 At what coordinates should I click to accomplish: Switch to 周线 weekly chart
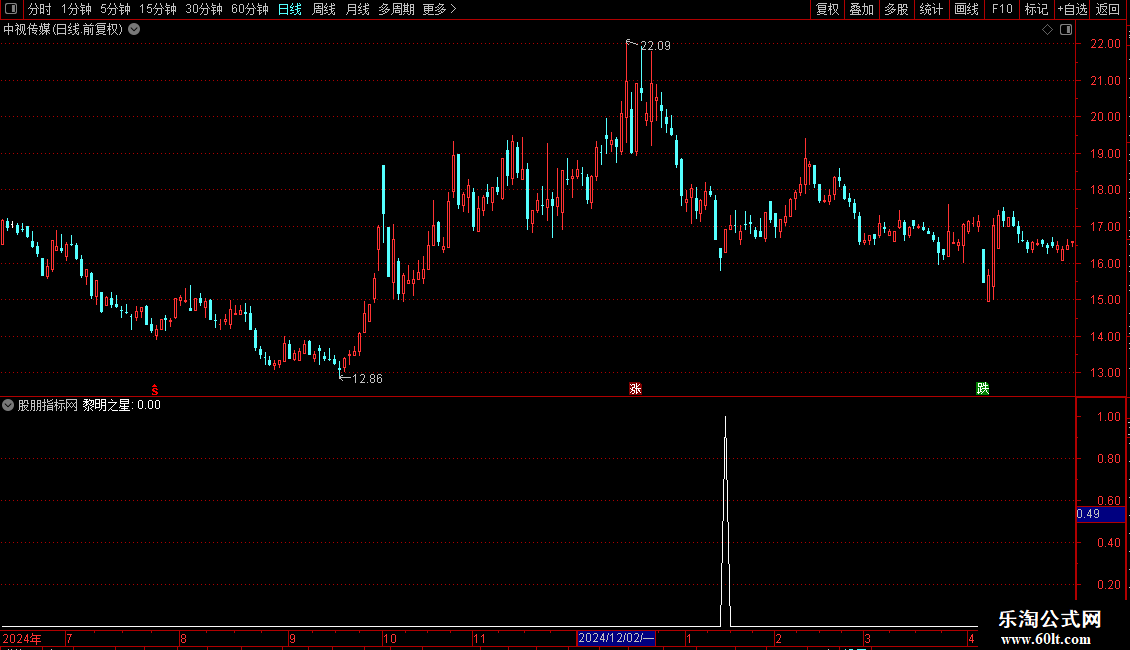coord(324,9)
